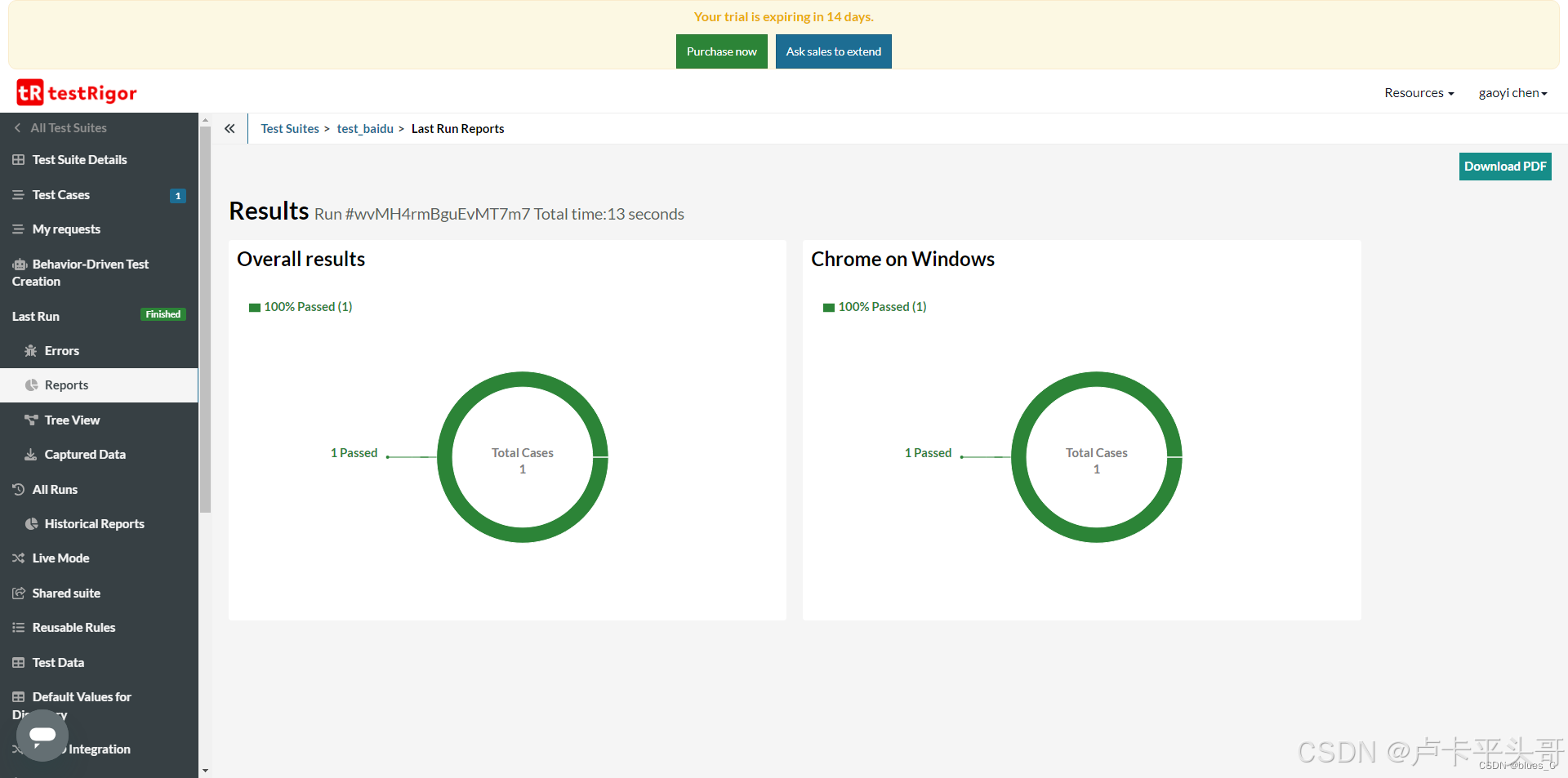Click '1 Passed' label in Chrome on Windows
The width and height of the screenshot is (1568, 778).
[928, 453]
